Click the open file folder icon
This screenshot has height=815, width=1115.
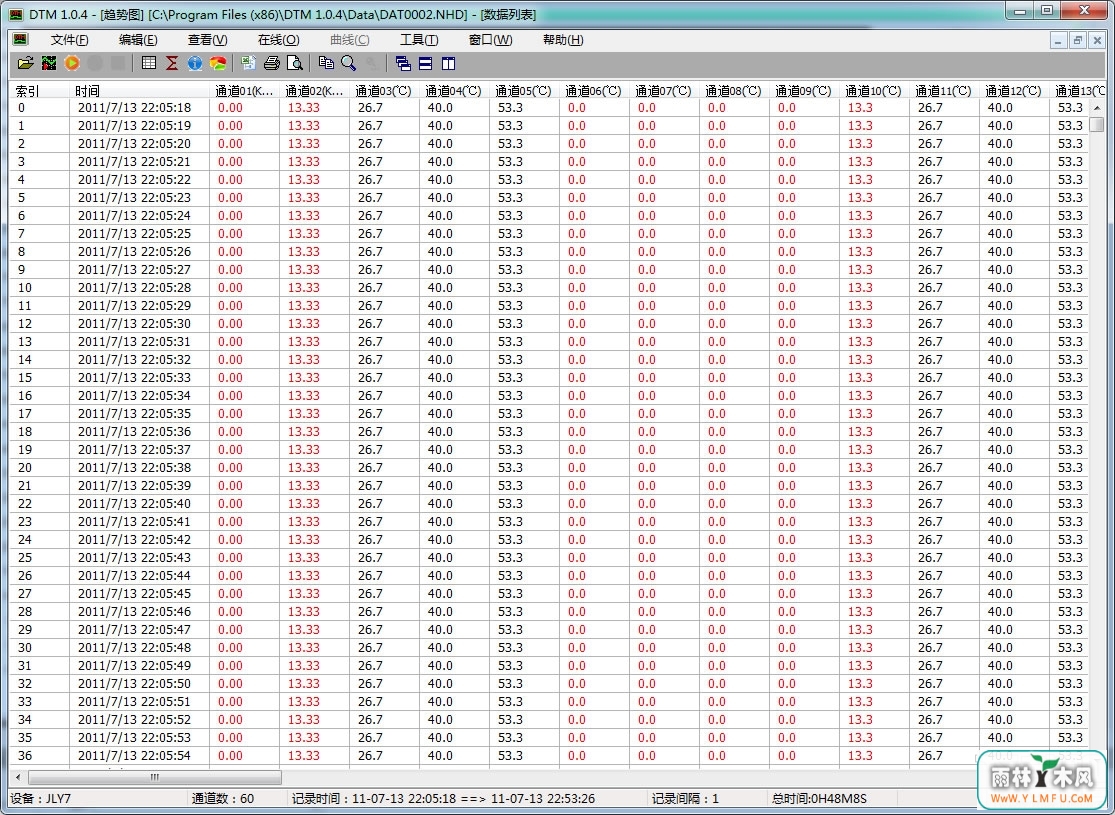click(x=26, y=63)
